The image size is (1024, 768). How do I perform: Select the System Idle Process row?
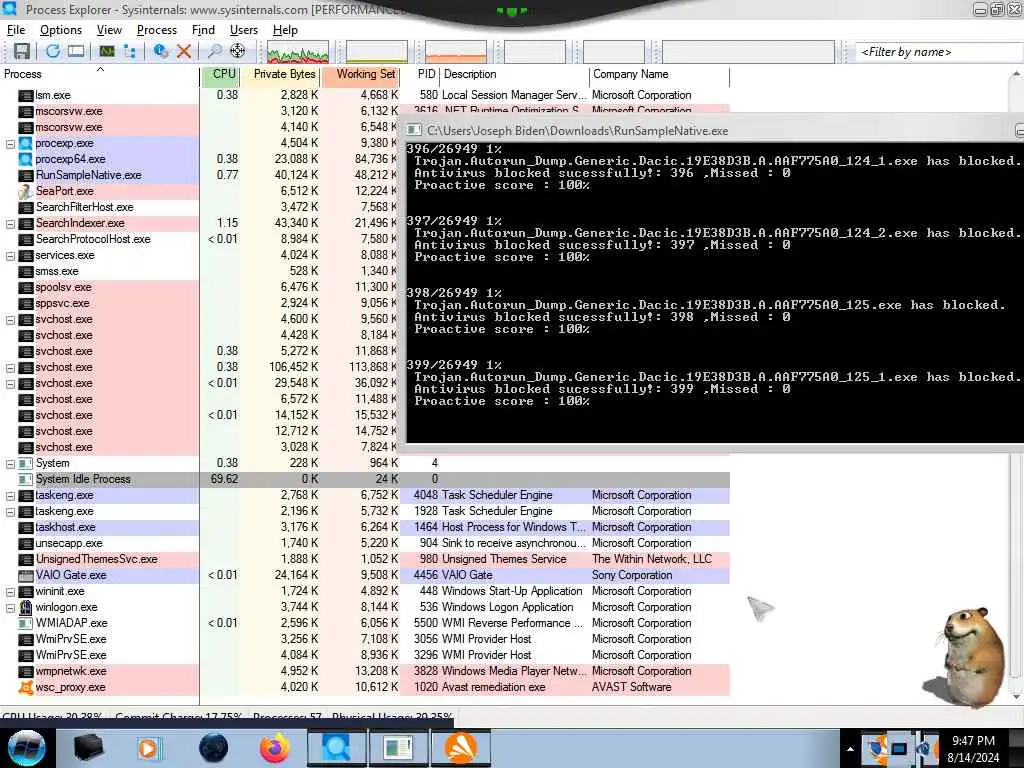click(364, 479)
